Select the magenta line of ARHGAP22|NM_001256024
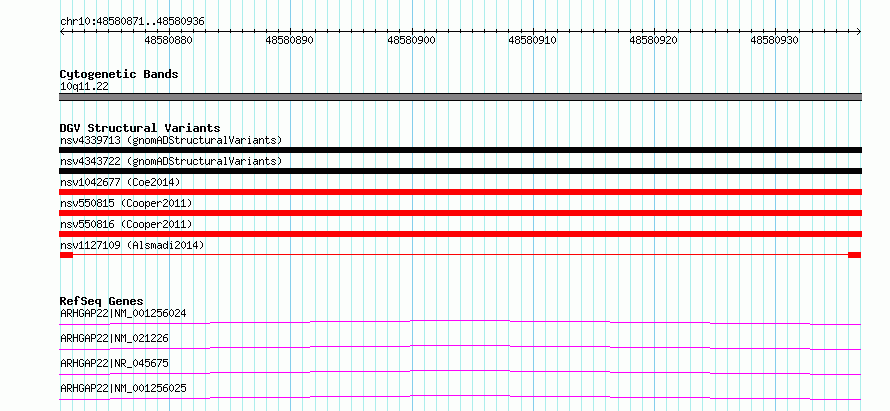Viewport: 890px width, 411px height. [460, 322]
